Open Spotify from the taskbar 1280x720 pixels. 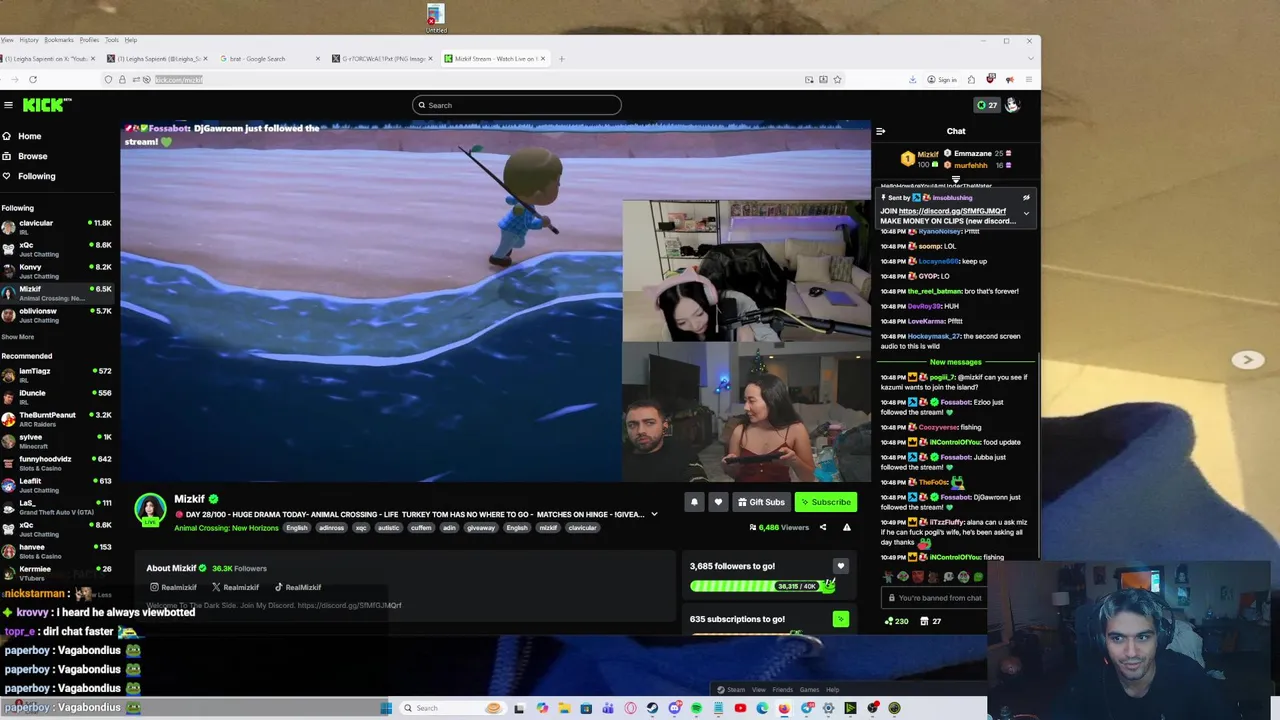pyautogui.click(x=696, y=708)
